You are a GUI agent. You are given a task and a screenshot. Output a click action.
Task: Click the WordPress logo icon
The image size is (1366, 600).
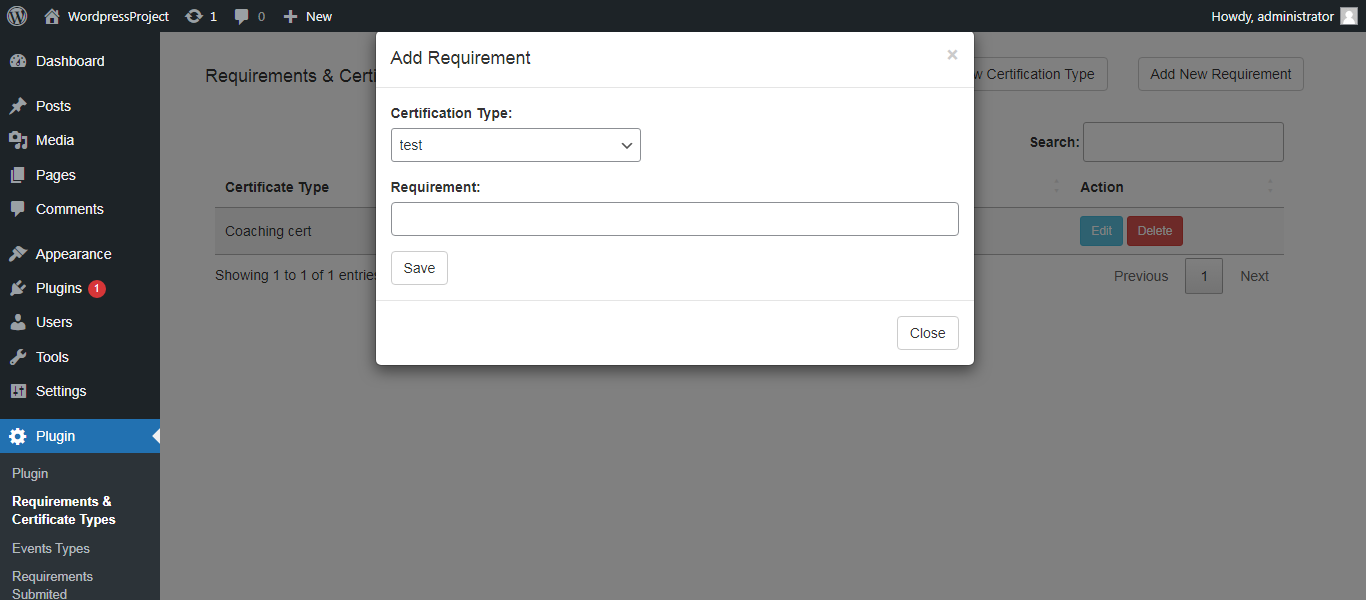coord(16,16)
